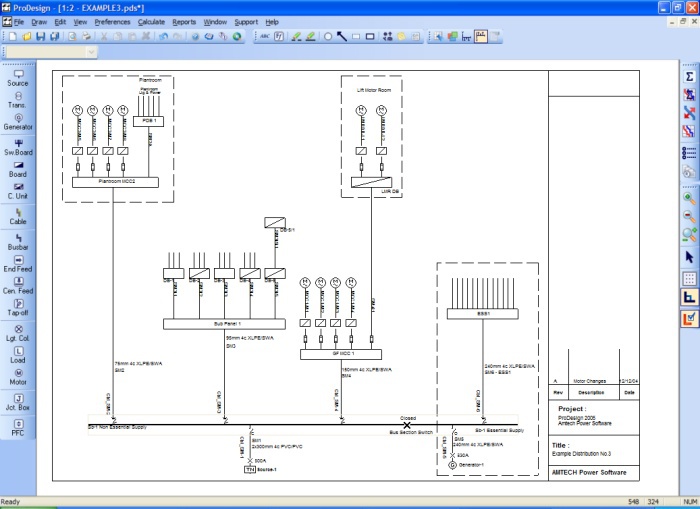Screen dimensions: 700x509
Task: Open the Calculate menu
Action: 151,22
